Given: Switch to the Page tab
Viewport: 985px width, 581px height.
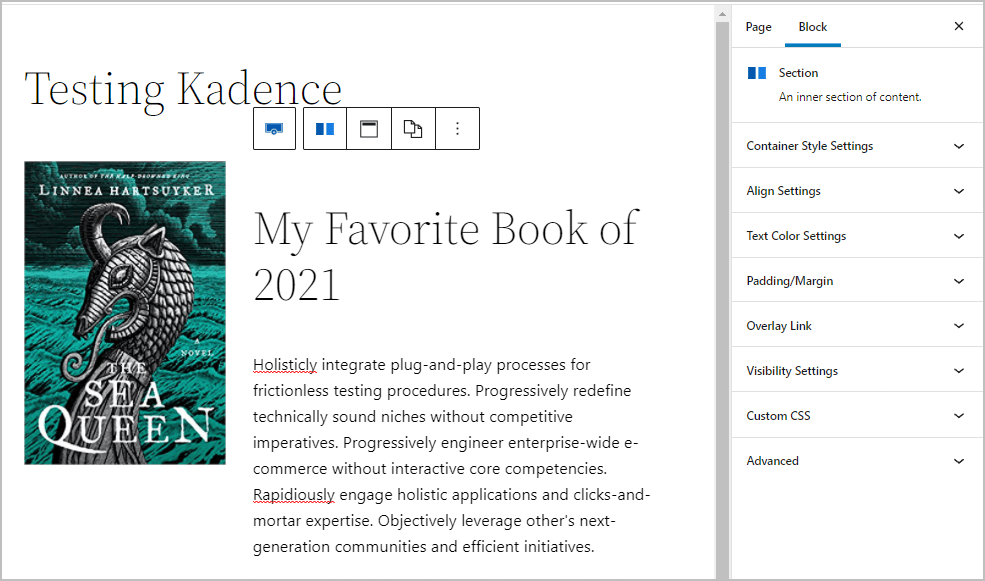Looking at the screenshot, I should pos(758,27).
